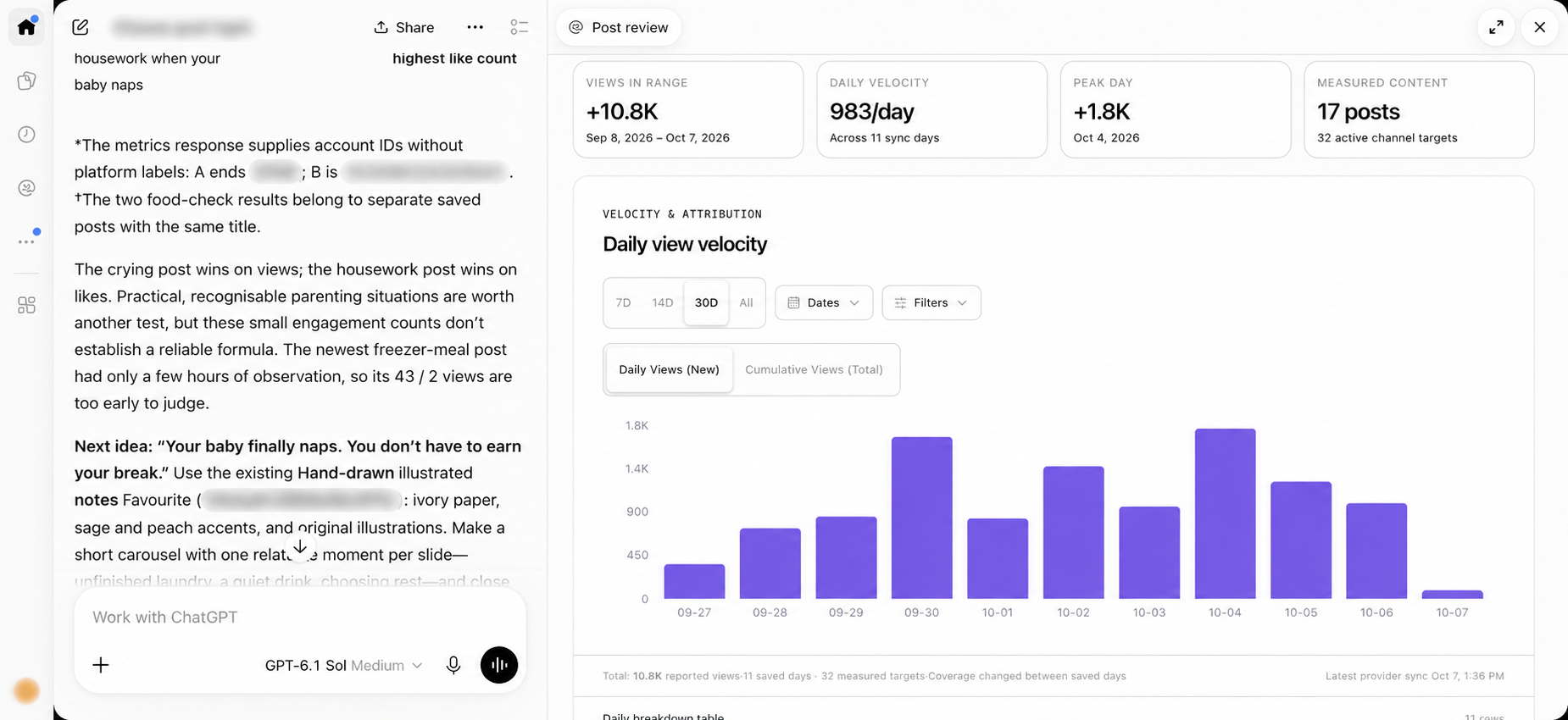Click the Latest provider sync timestamp

1415,676
